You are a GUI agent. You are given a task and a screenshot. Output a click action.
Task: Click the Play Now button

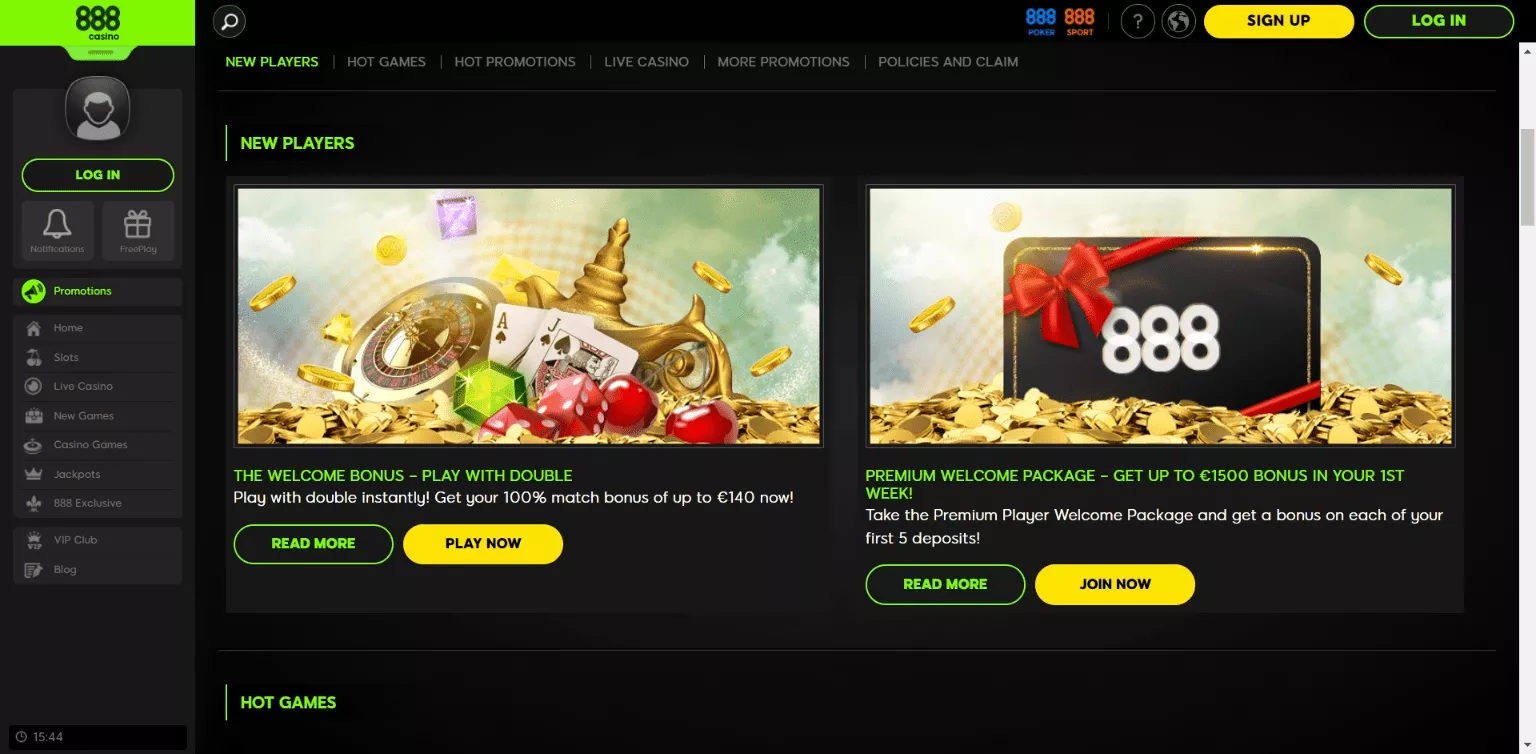click(x=483, y=544)
